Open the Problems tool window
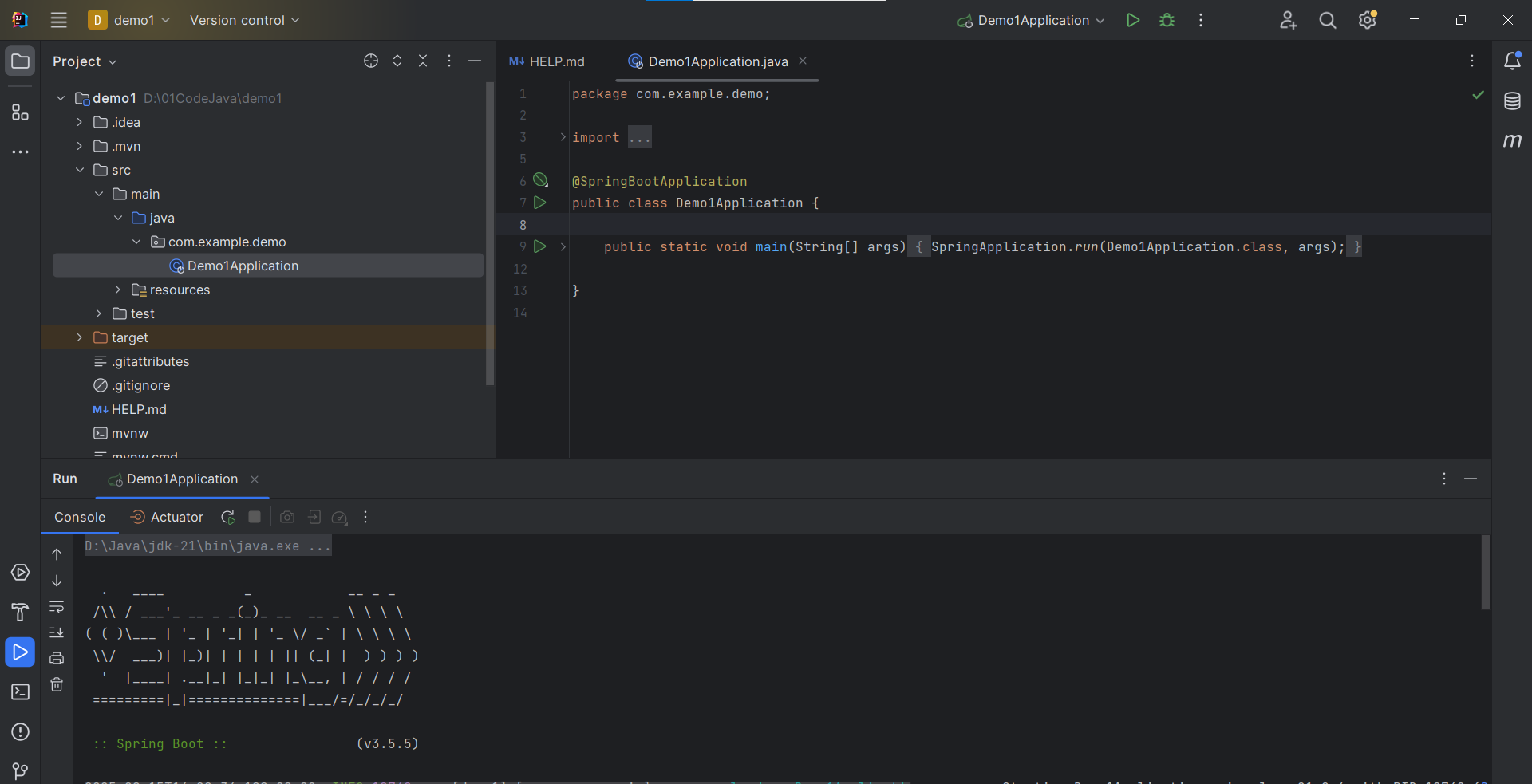Viewport: 1532px width, 784px height. (20, 731)
